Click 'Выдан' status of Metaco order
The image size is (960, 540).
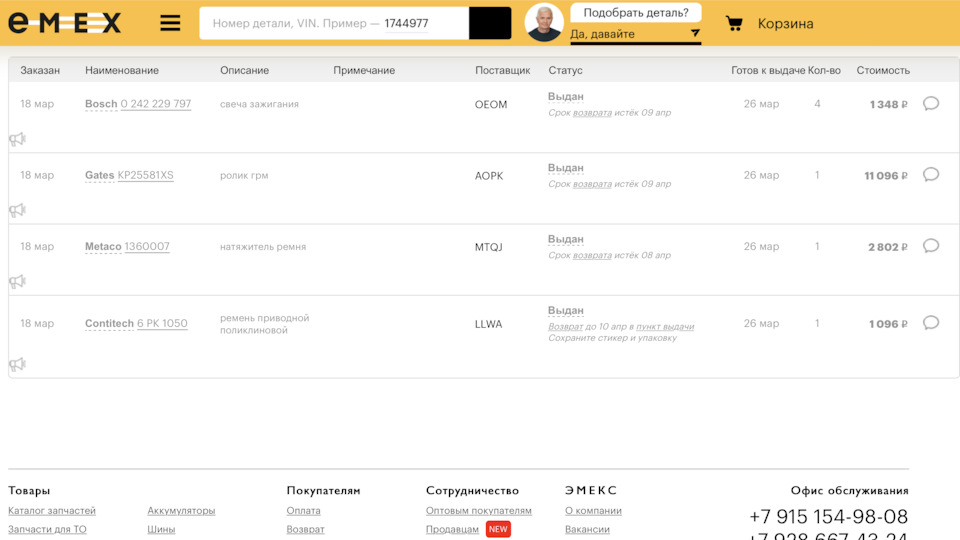pyautogui.click(x=566, y=239)
